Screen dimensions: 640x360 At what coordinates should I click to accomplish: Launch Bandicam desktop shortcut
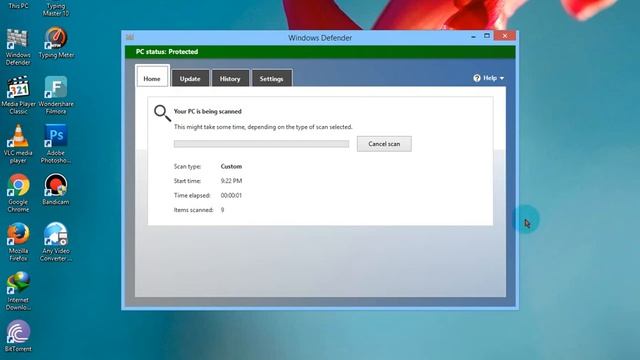pyautogui.click(x=56, y=189)
